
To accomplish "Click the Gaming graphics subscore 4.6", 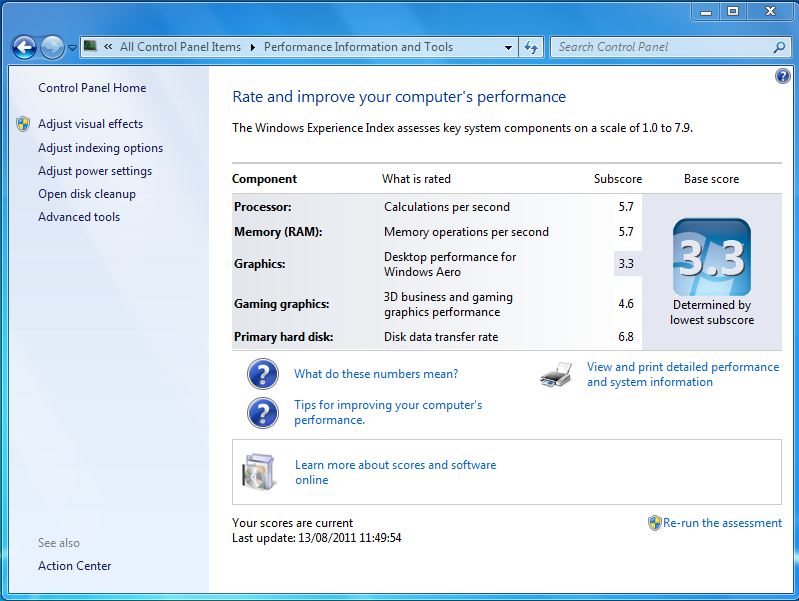I will pos(626,304).
